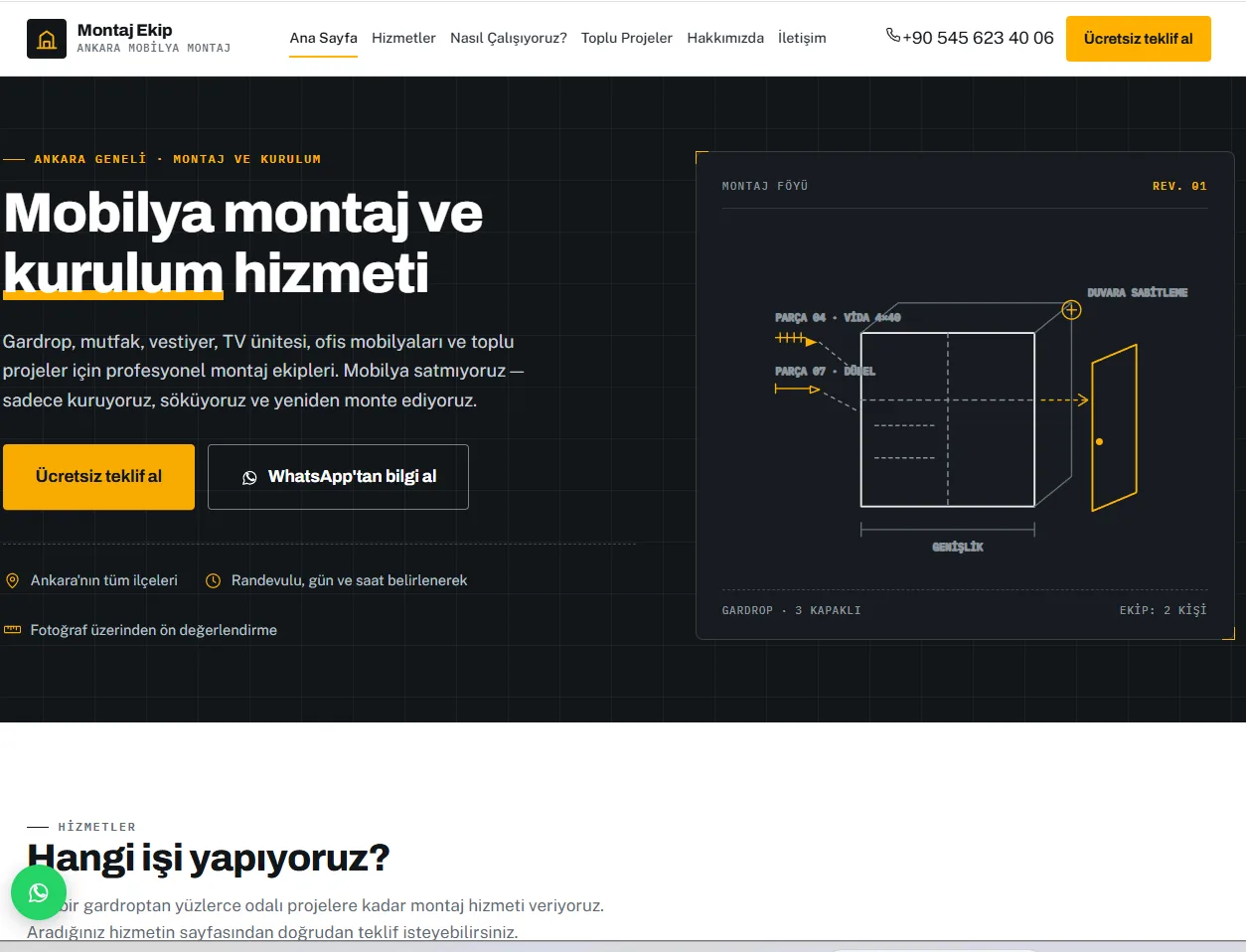Click the Randevulu, gün ve saat belirlenerek text

[x=349, y=580]
